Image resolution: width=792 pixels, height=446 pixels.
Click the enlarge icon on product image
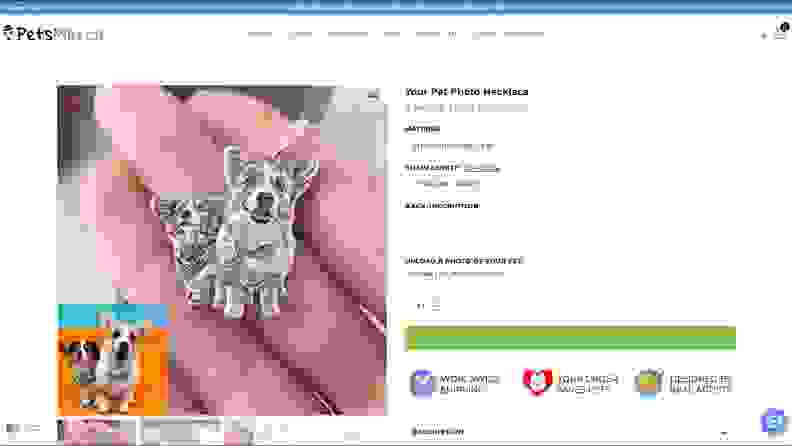tap(373, 95)
